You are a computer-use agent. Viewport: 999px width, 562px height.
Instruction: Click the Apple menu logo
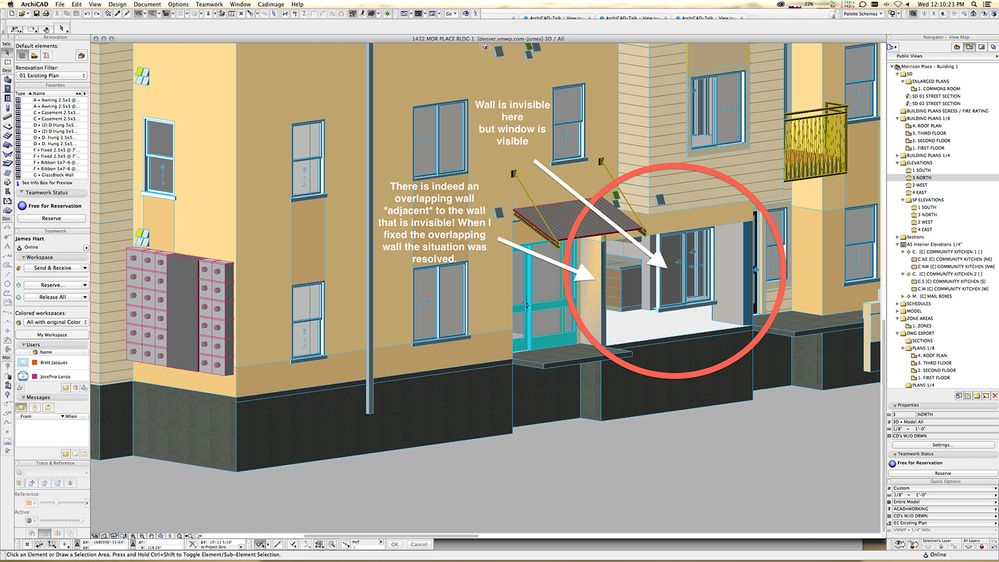point(10,4)
